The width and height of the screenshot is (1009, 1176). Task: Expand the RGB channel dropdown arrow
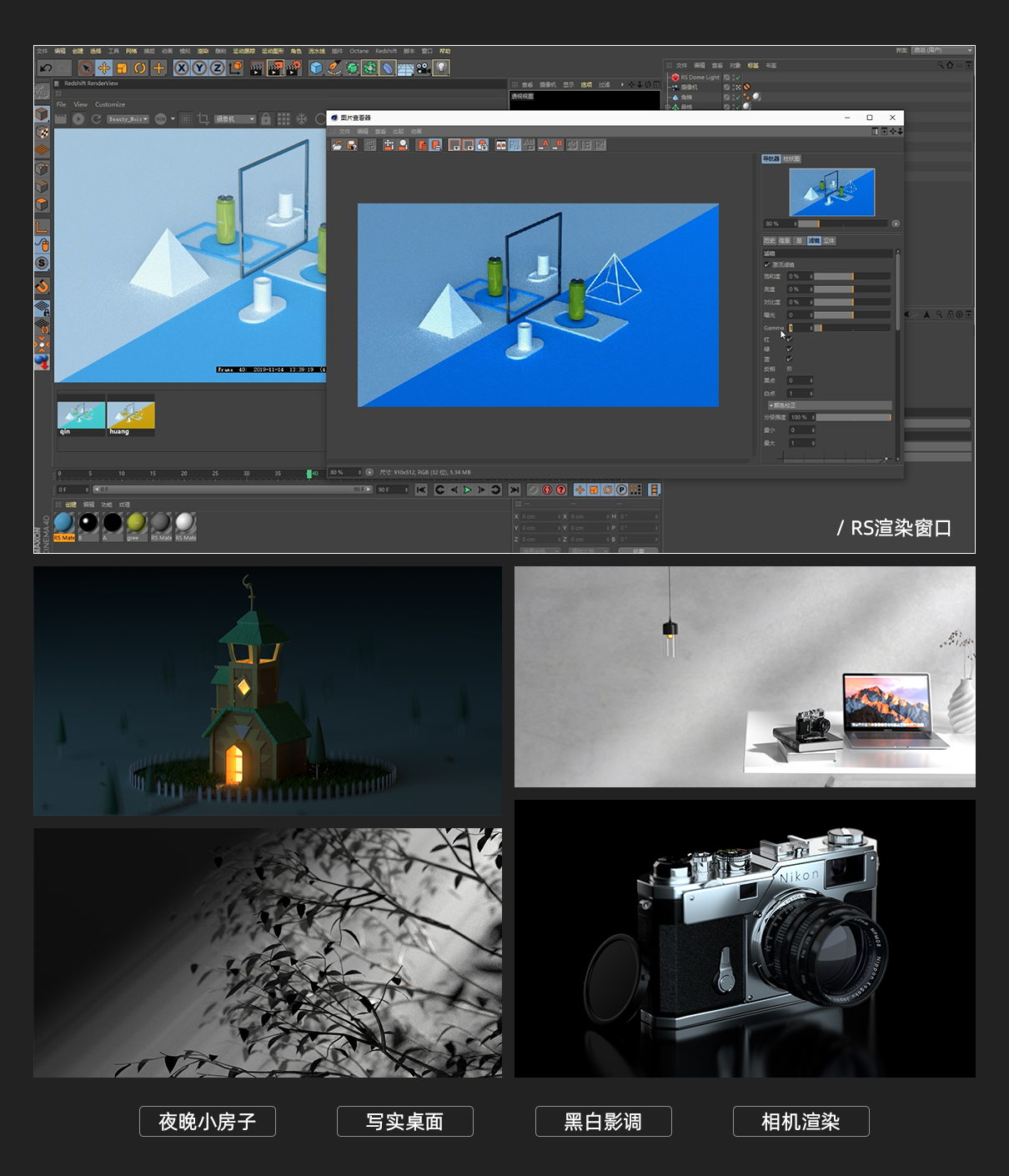(x=173, y=119)
